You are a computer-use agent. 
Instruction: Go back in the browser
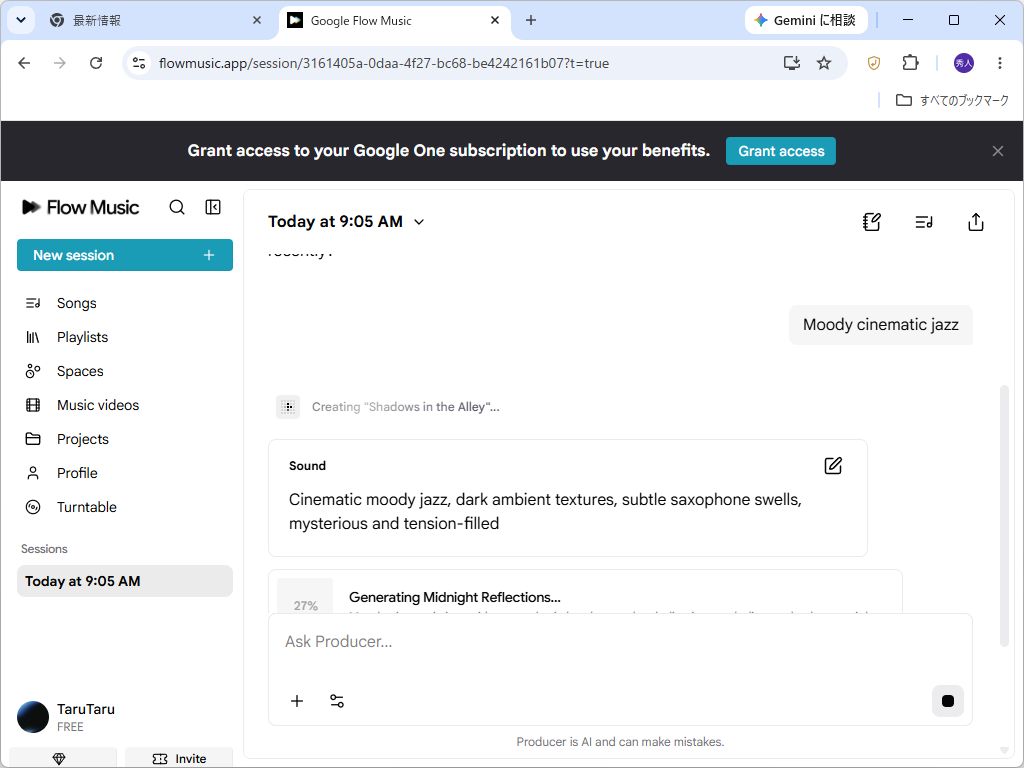click(24, 63)
